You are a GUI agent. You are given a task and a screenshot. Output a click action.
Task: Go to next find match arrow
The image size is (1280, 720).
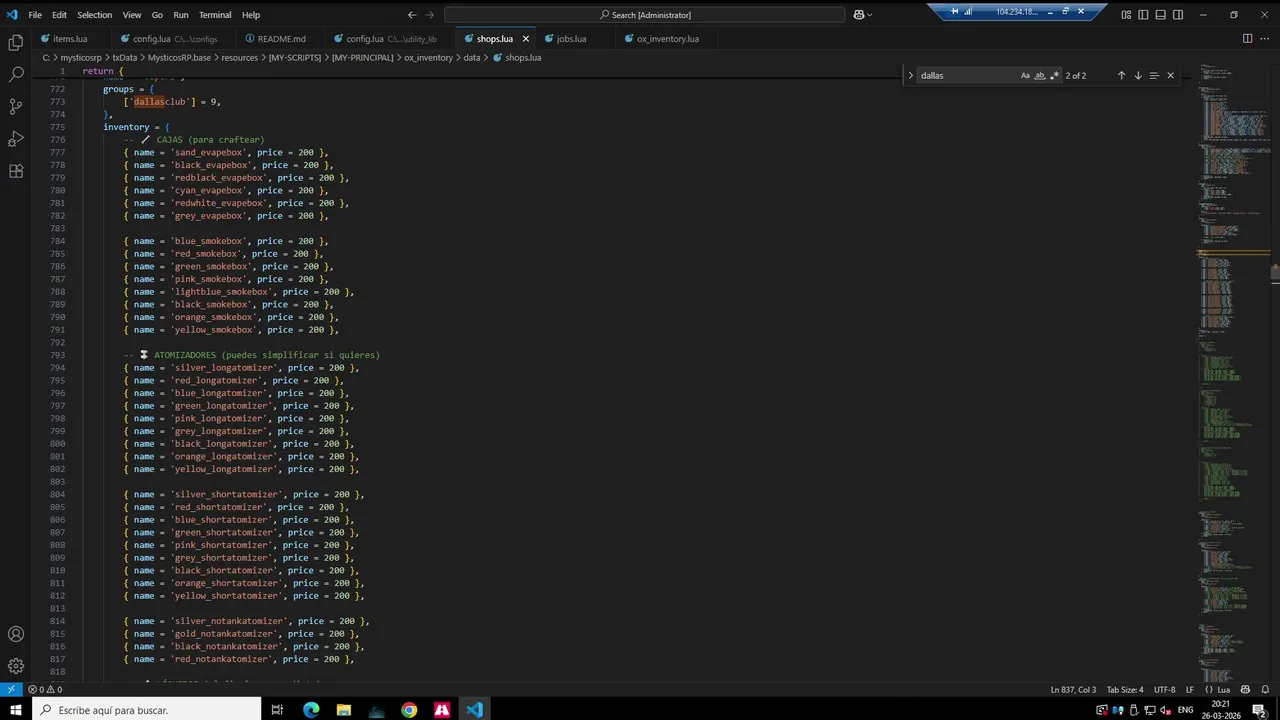pyautogui.click(x=1137, y=75)
